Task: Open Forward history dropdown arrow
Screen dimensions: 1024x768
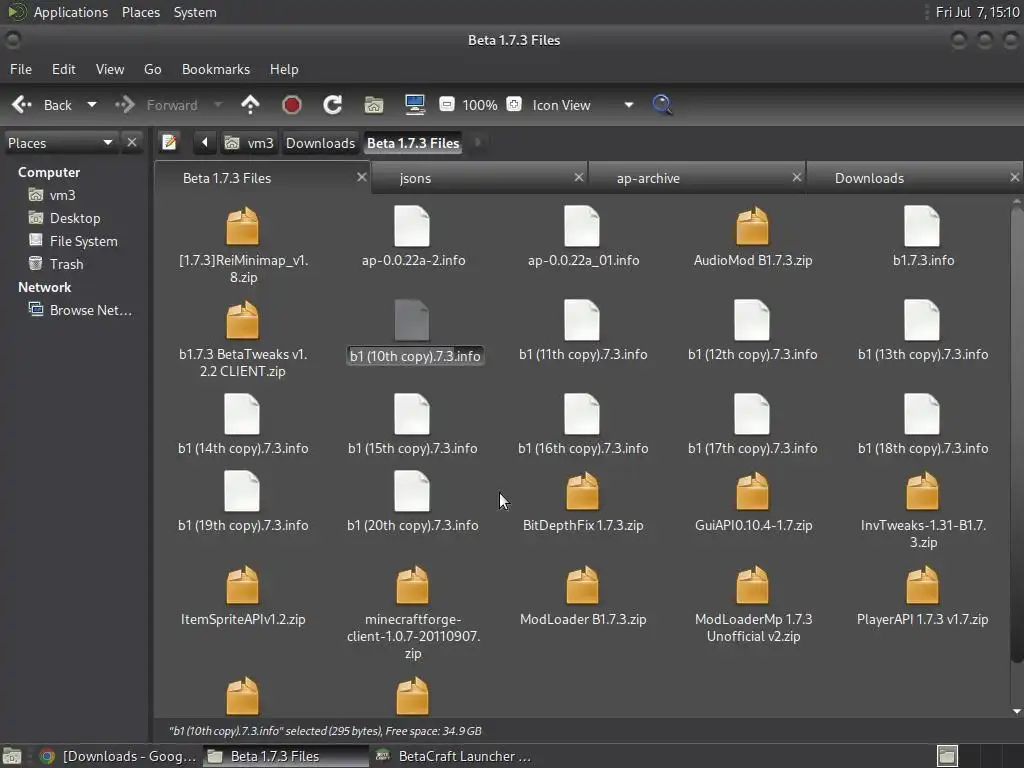Action: tap(218, 104)
